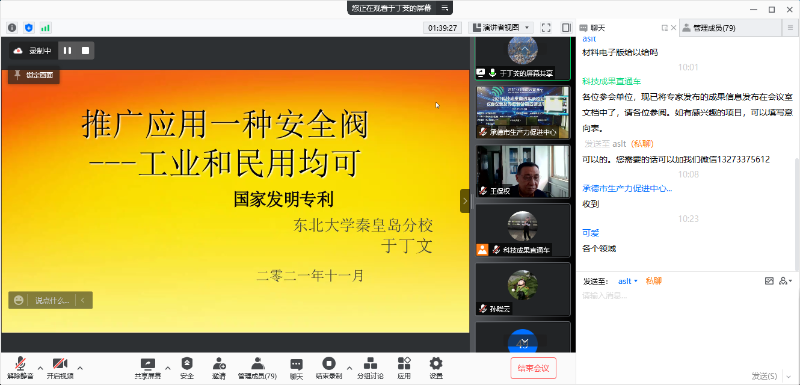
Task: Open meeting info icon at top left
Action: [12, 28]
